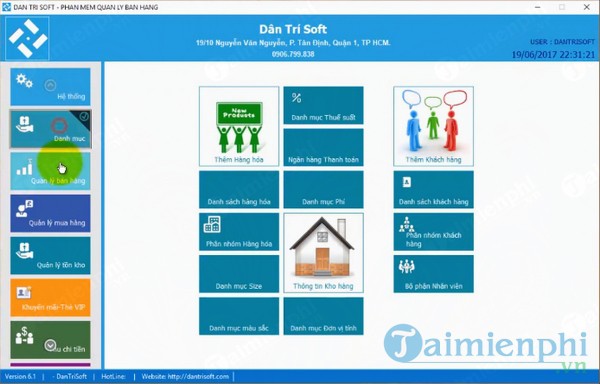Open Ngân hàng Thanh toán tile
The height and width of the screenshot is (384, 600).
323,147
